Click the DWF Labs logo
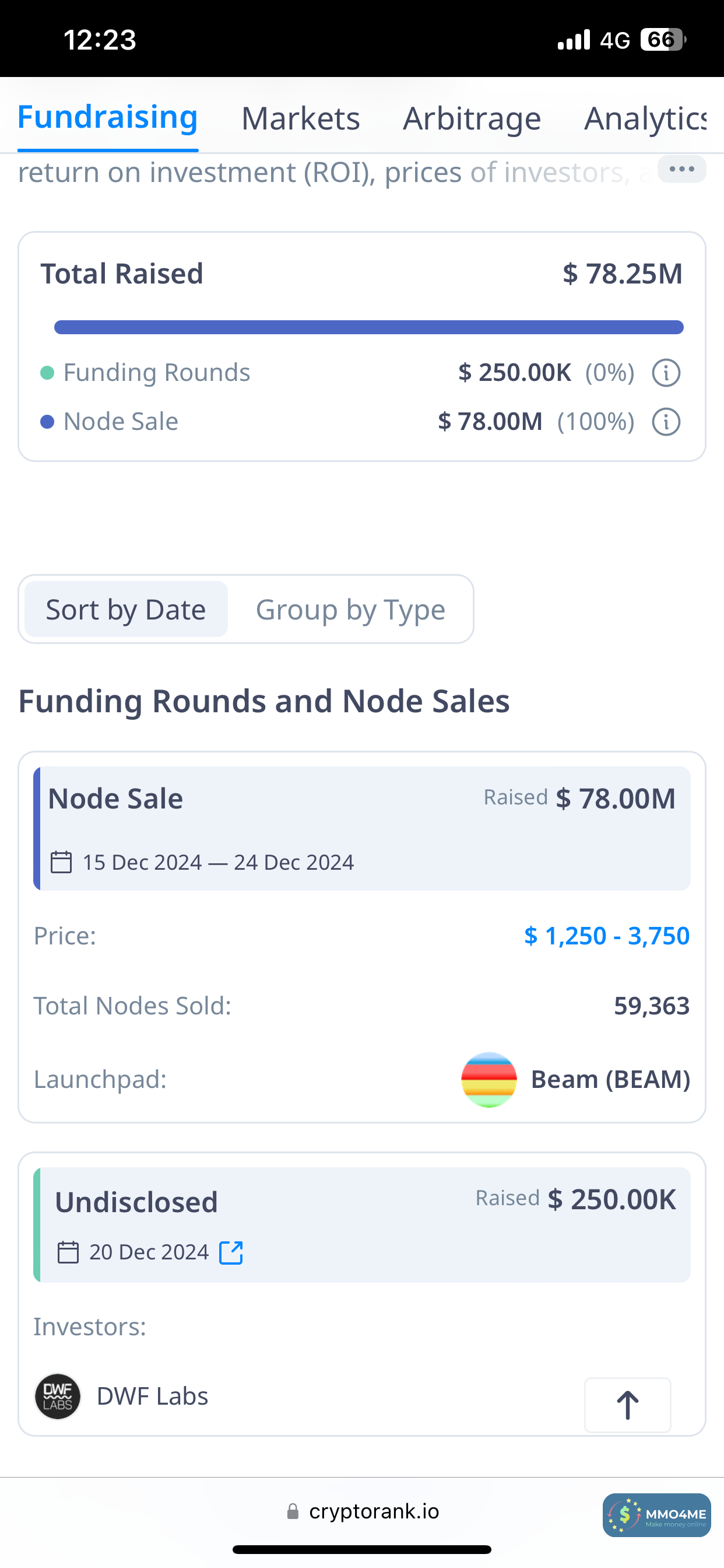This screenshot has height=1568, width=724. pyautogui.click(x=58, y=1396)
